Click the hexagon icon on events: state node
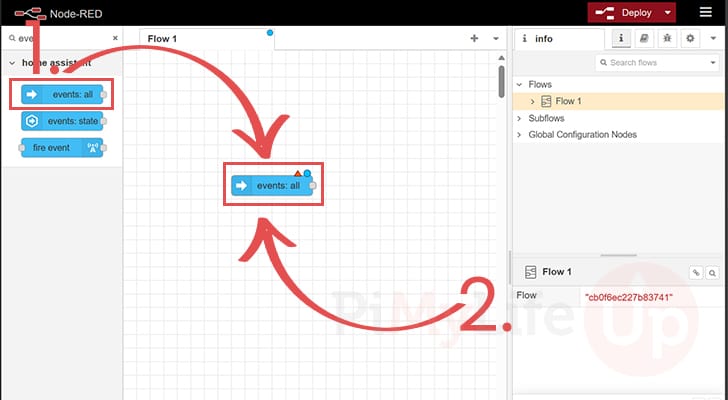 [32, 121]
